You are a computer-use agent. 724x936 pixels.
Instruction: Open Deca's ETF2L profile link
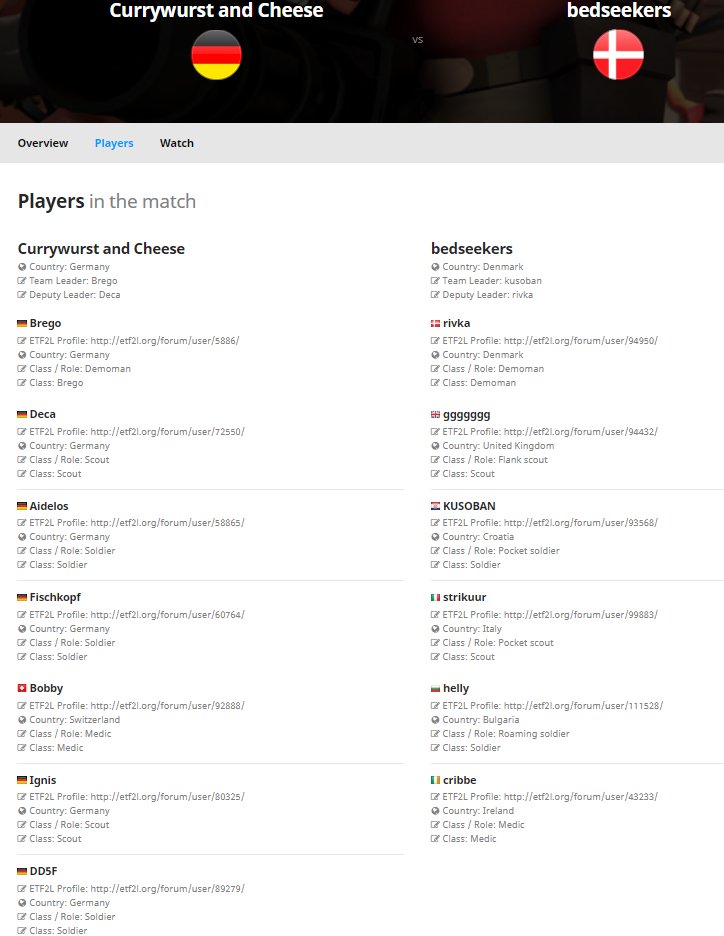click(x=167, y=432)
